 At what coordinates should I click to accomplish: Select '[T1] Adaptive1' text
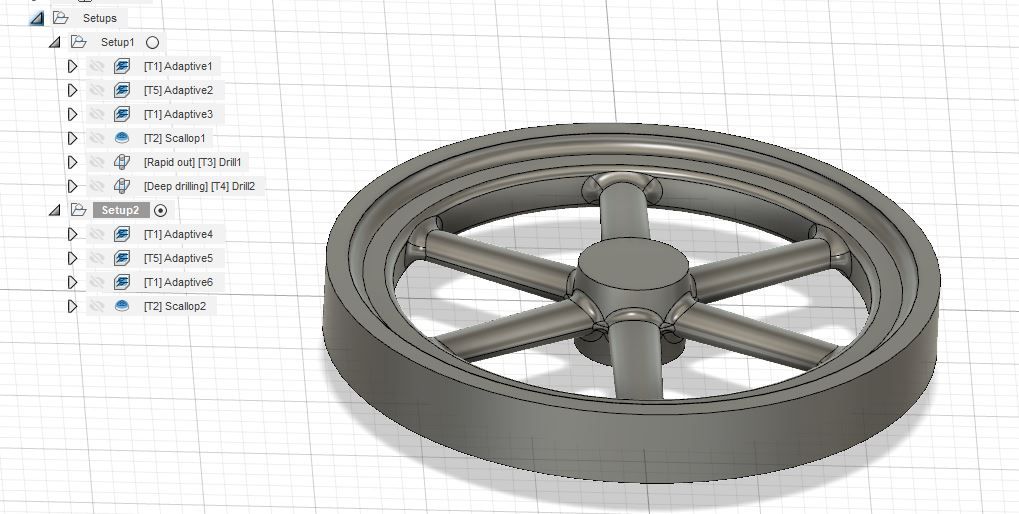point(178,66)
